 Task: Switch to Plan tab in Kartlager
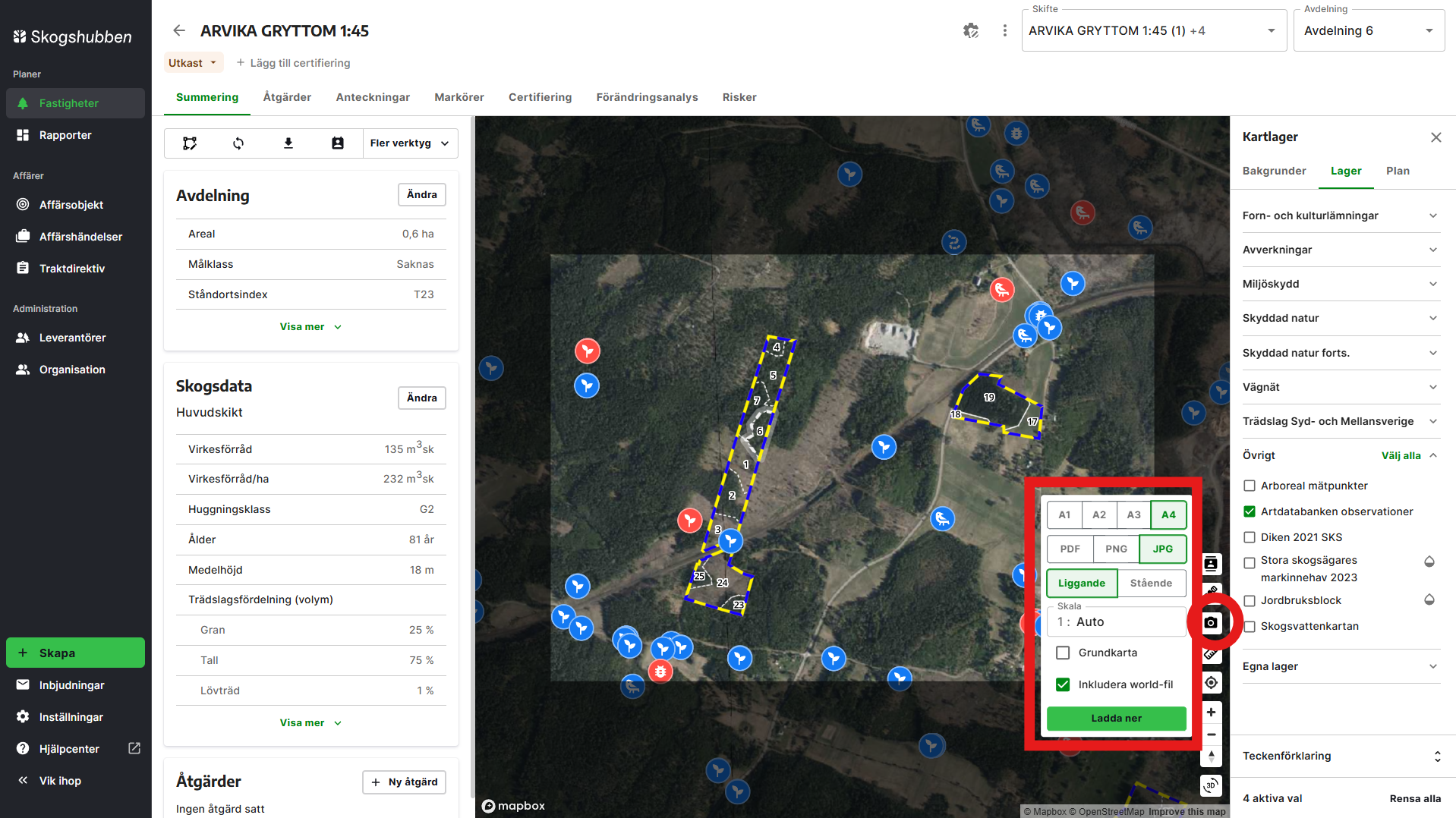[x=1398, y=171]
